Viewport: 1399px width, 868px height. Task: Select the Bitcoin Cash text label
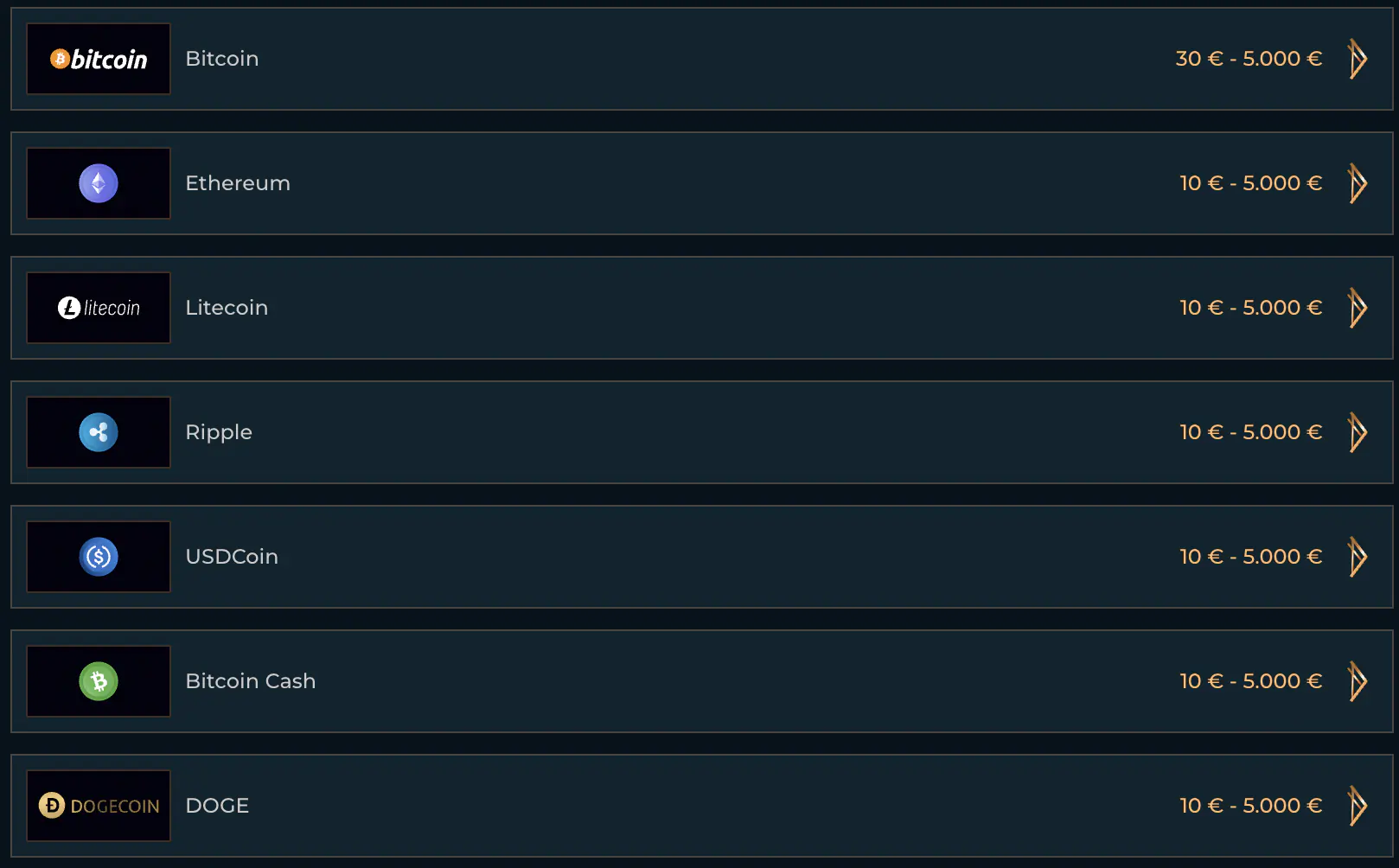(x=251, y=681)
